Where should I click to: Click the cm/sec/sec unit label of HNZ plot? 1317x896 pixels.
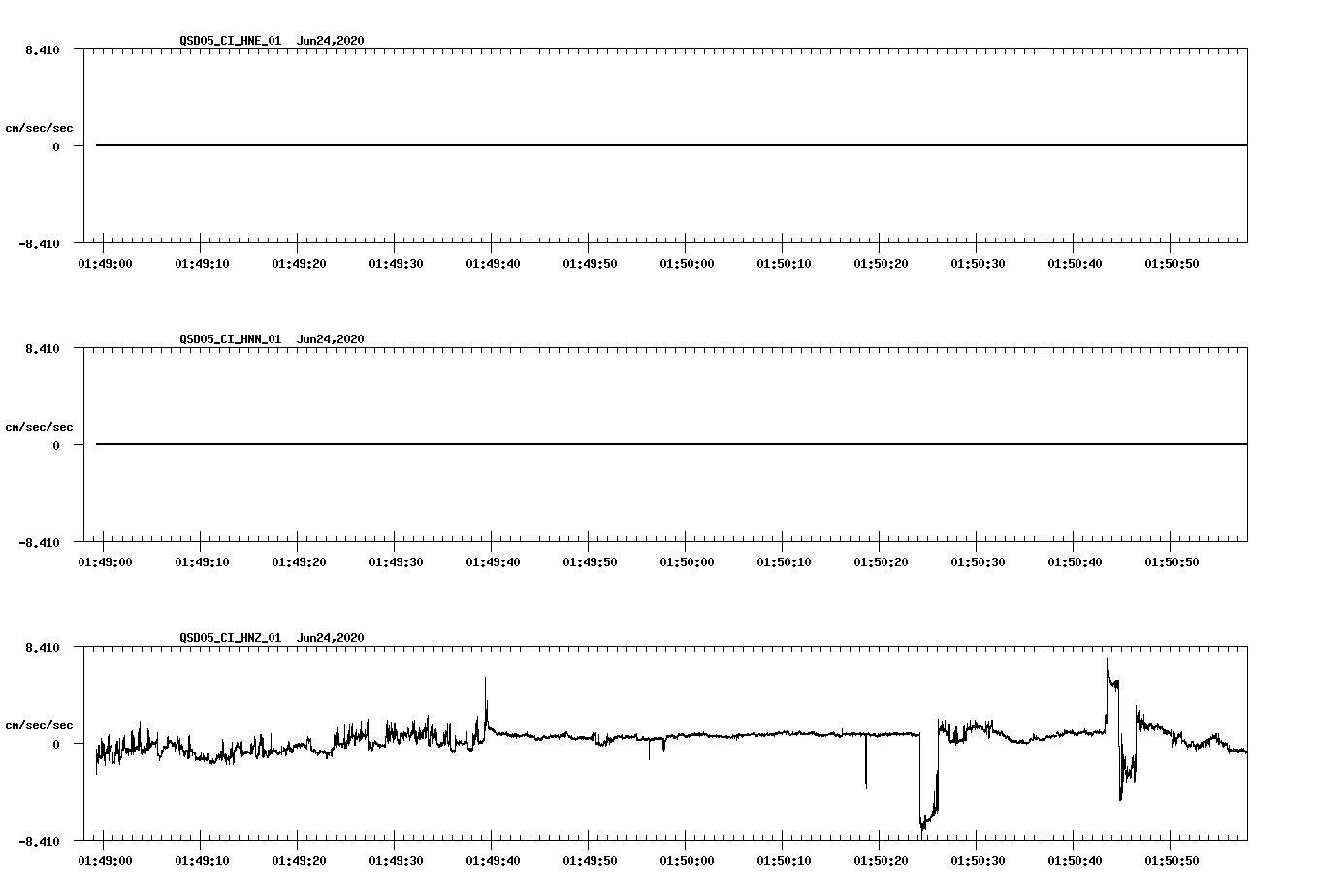point(39,725)
